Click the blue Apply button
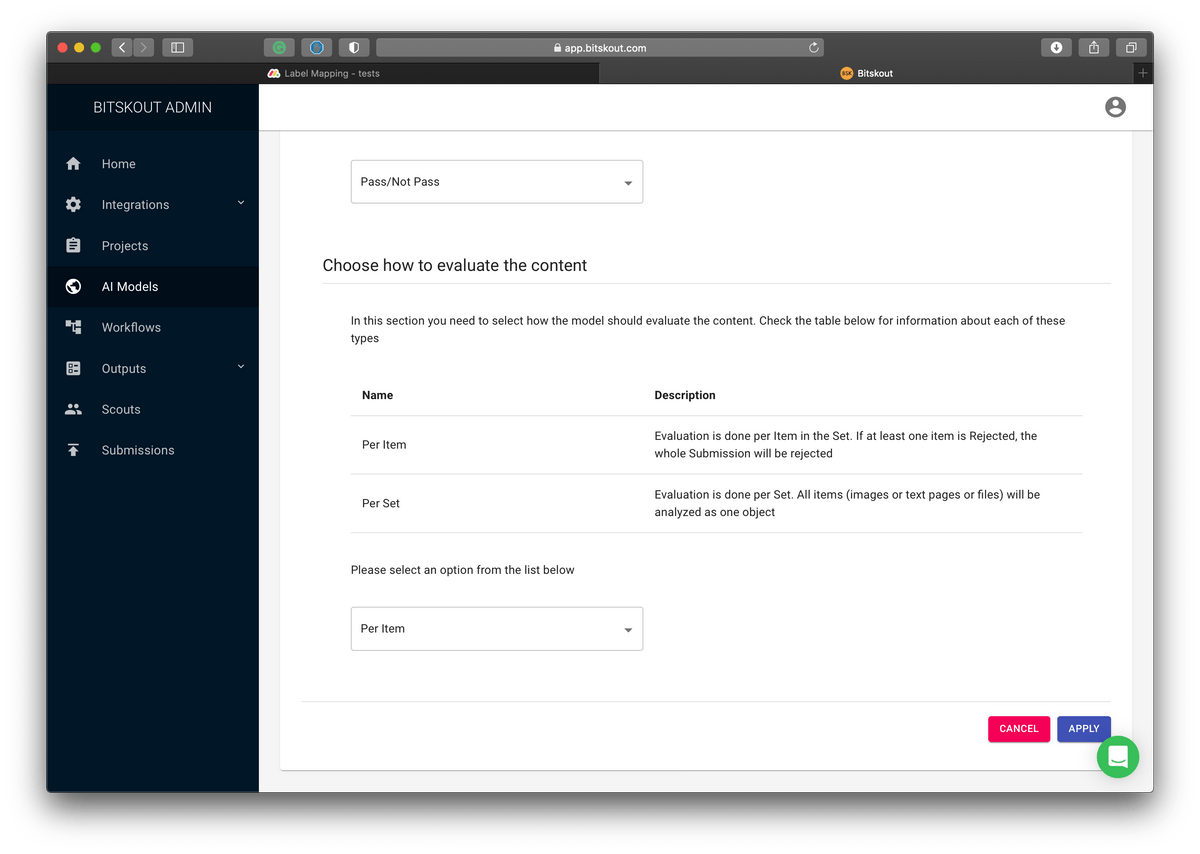Screen dimensions: 1200x854 (1084, 729)
